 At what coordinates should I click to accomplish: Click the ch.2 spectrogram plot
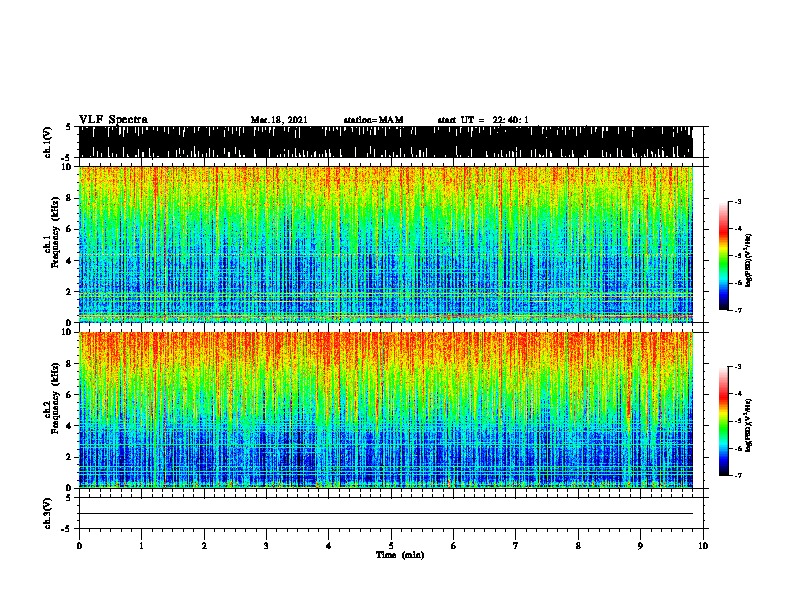tap(386, 410)
